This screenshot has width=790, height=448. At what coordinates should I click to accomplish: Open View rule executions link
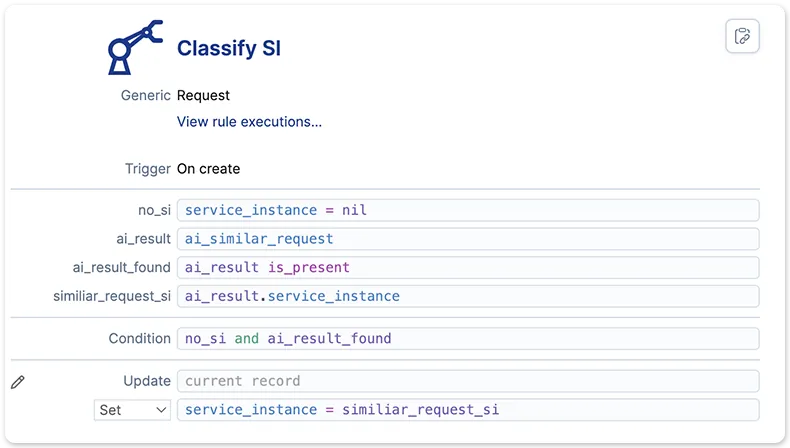point(249,121)
